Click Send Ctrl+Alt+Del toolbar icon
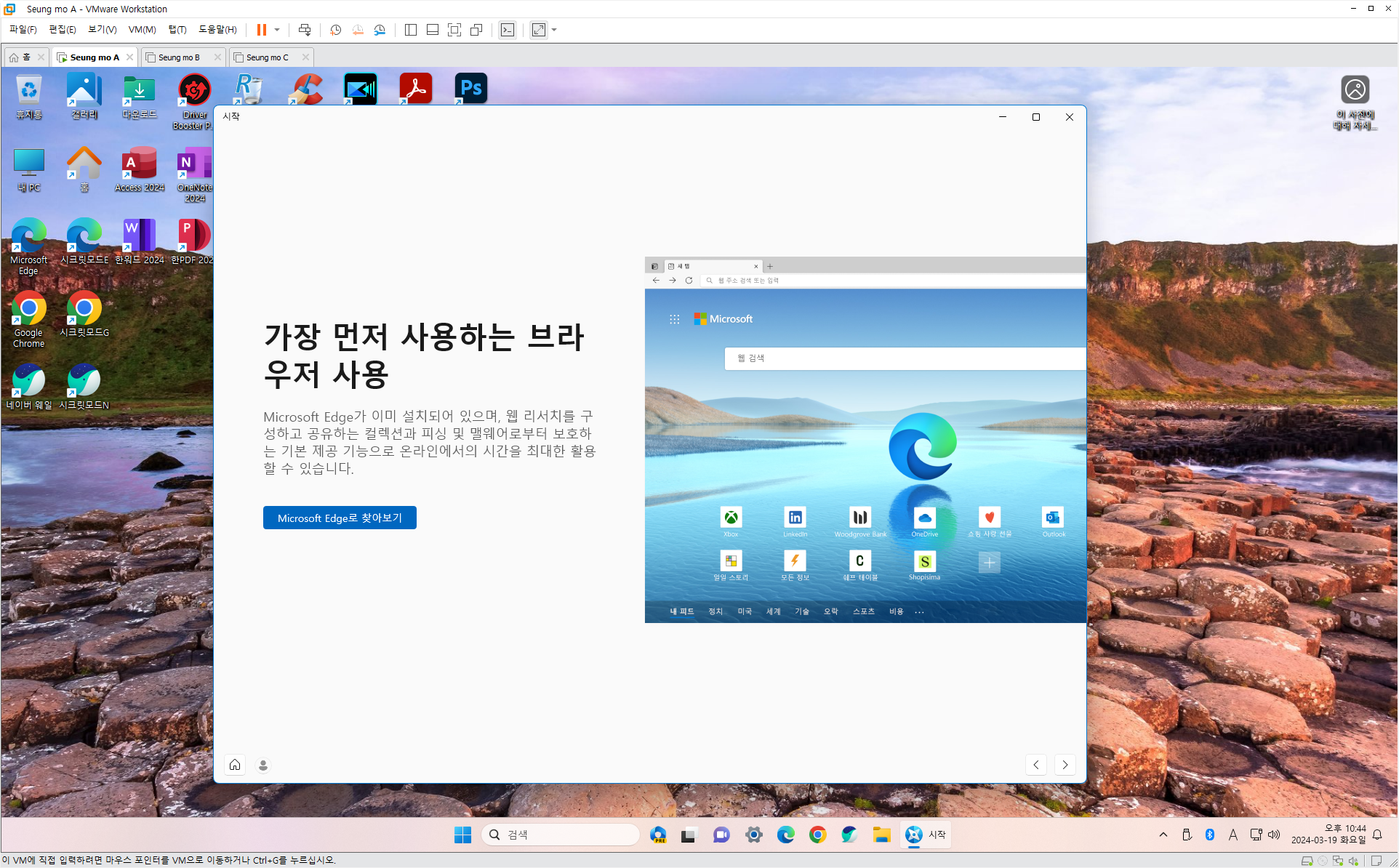The width and height of the screenshot is (1399, 868). click(305, 30)
